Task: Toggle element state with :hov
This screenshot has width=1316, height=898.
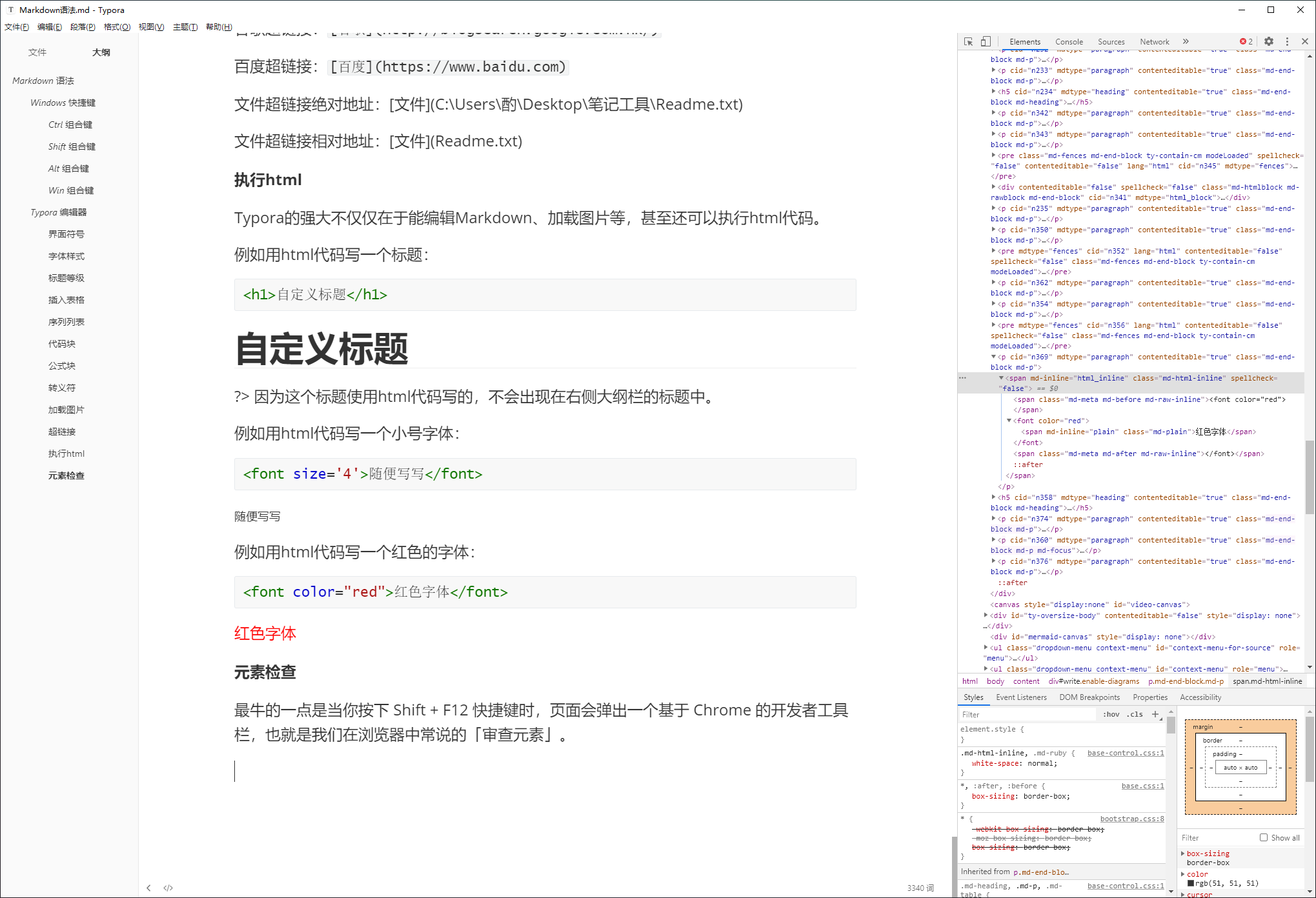Action: [x=1110, y=714]
